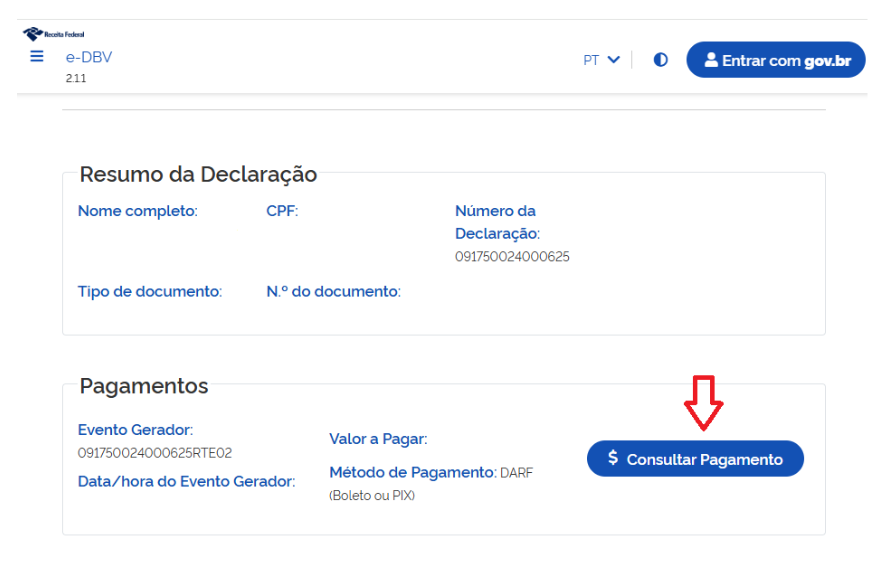Screen dimensions: 888x562
Task: Click the user icon in the login button
Action: pyautogui.click(x=711, y=60)
